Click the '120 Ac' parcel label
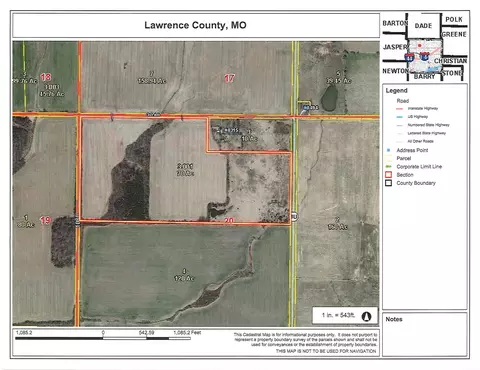Image resolution: width=480 pixels, height=370 pixels. click(x=184, y=278)
